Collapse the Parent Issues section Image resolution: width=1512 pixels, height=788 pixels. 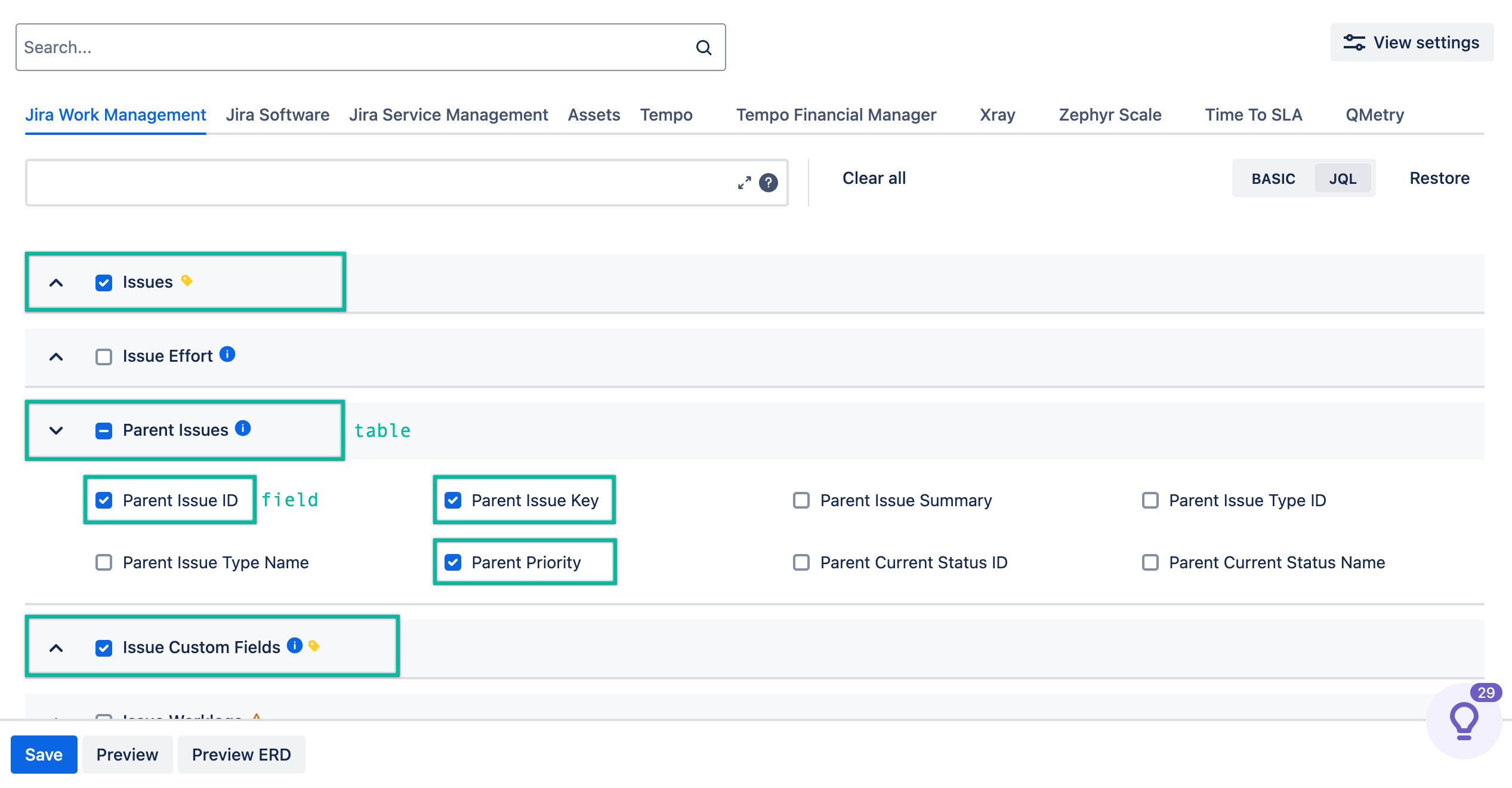[x=56, y=430]
